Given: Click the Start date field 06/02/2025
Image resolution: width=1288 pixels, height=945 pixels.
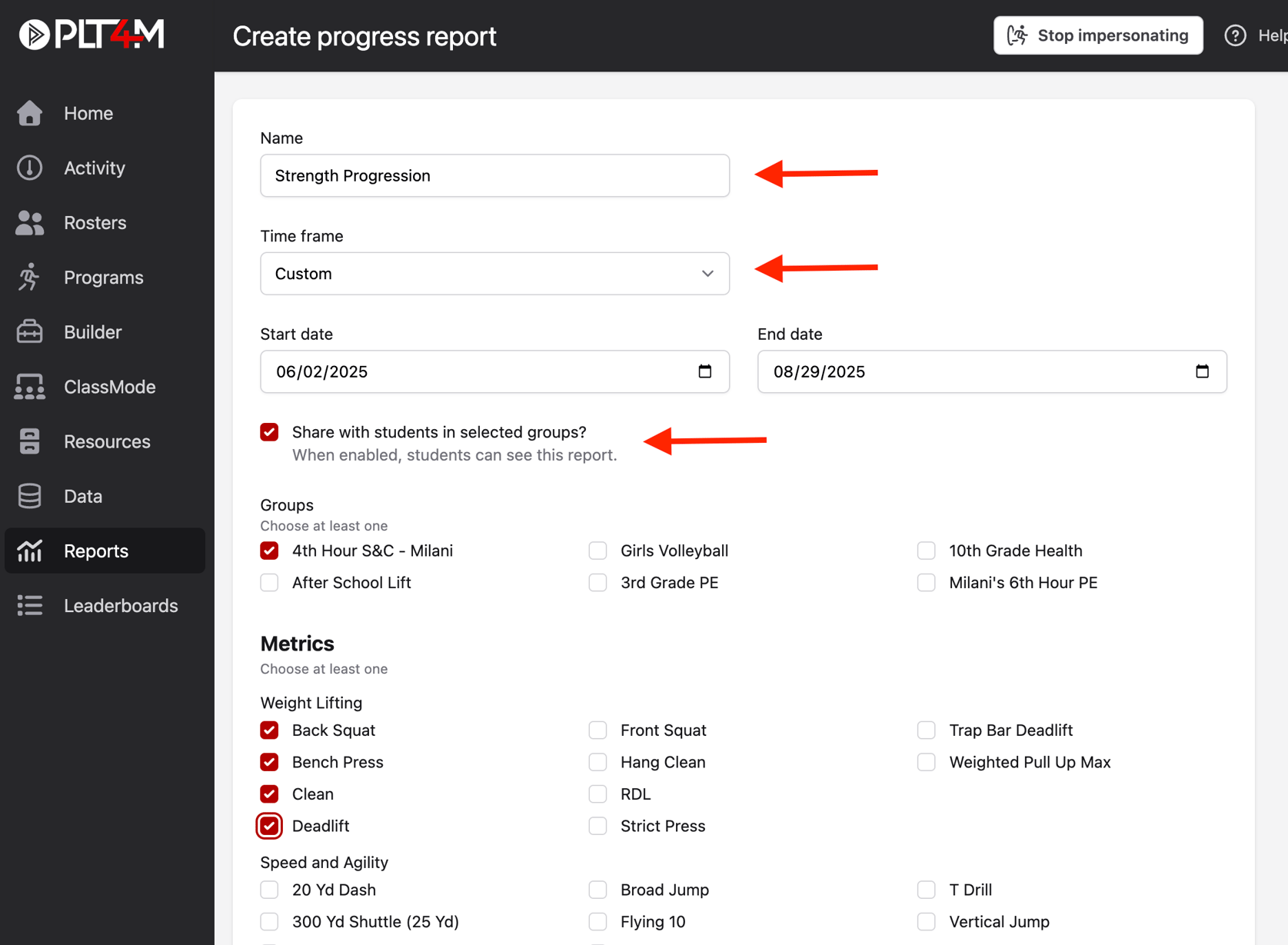Looking at the screenshot, I should point(494,371).
